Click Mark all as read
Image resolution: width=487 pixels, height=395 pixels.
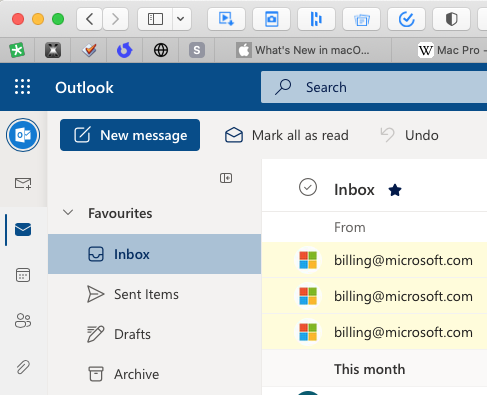point(287,135)
